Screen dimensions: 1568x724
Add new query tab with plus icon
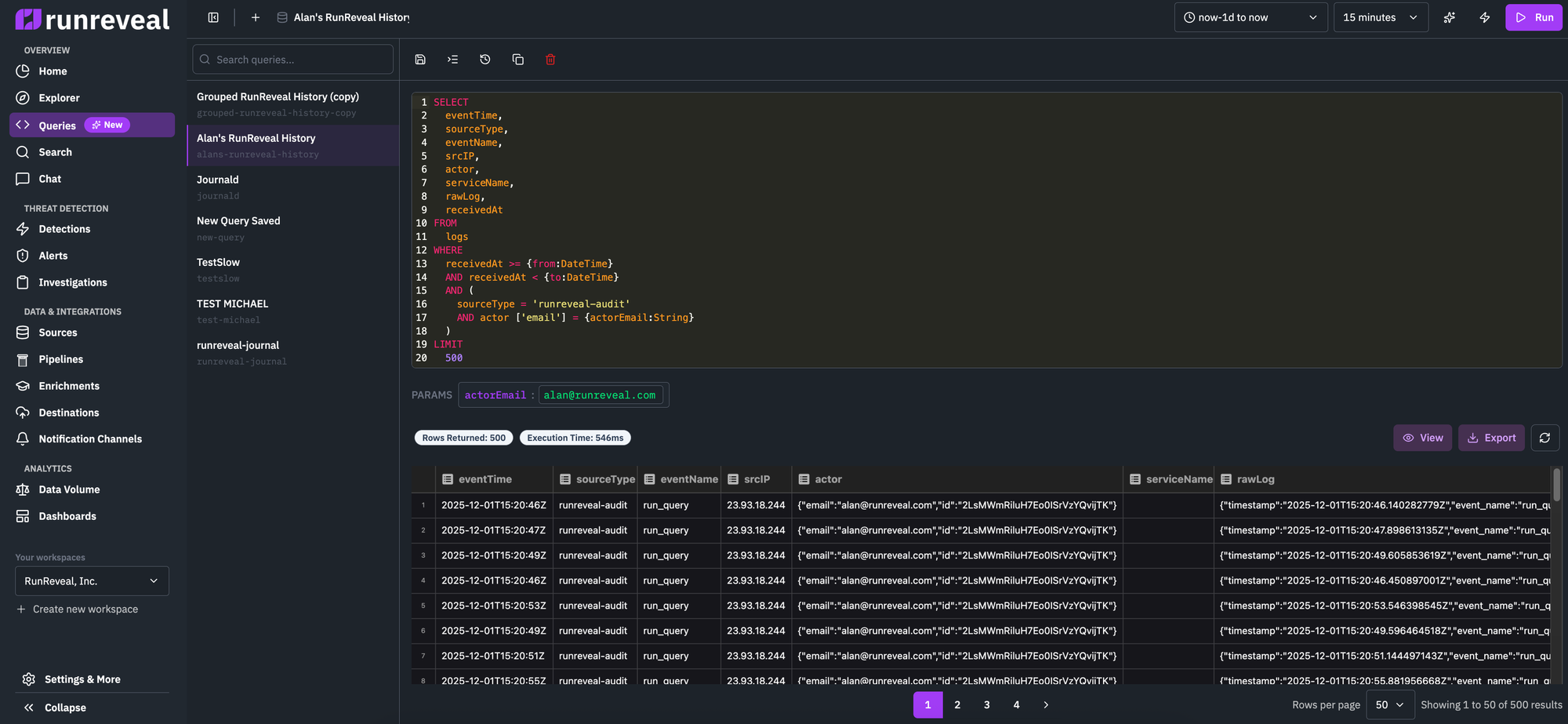[x=256, y=17]
